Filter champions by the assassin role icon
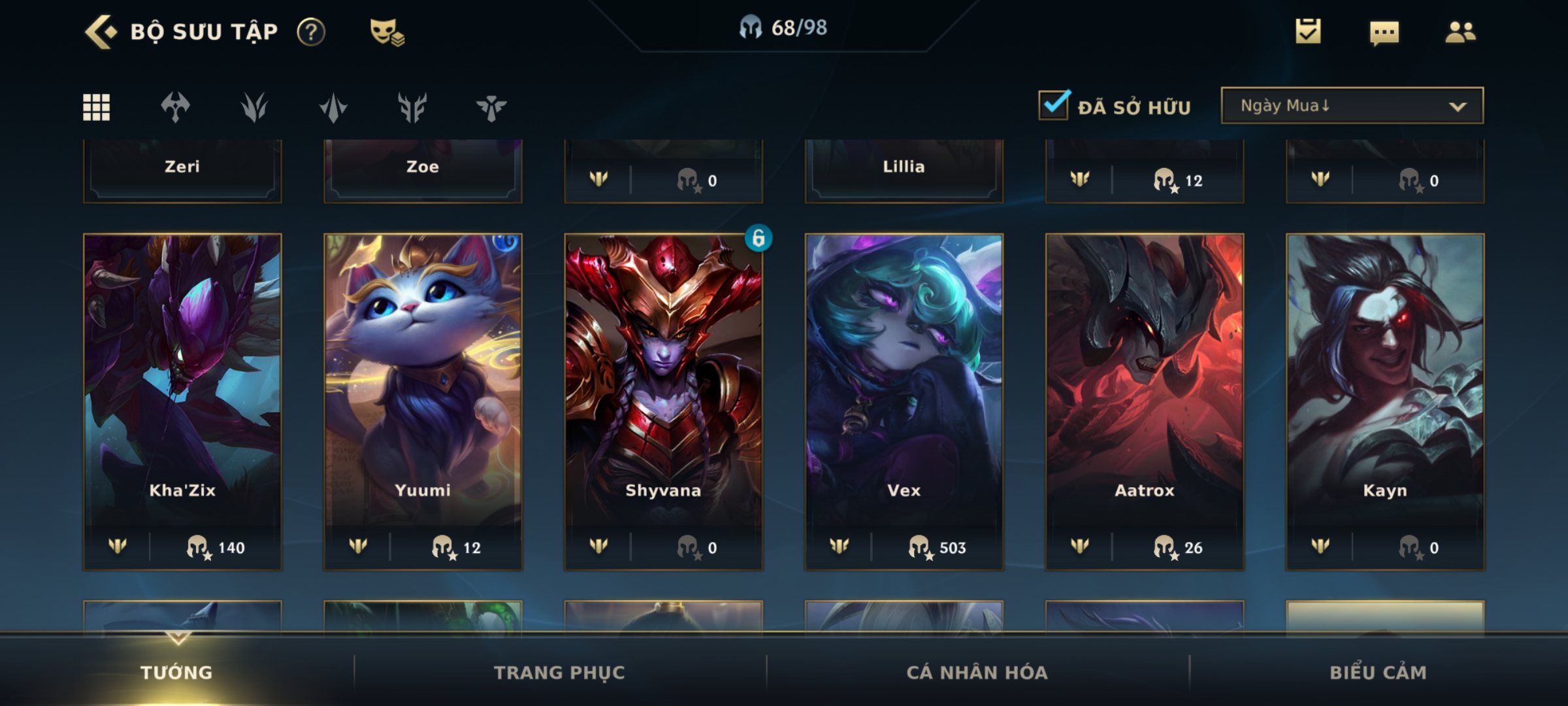Image resolution: width=1568 pixels, height=706 pixels. point(254,107)
